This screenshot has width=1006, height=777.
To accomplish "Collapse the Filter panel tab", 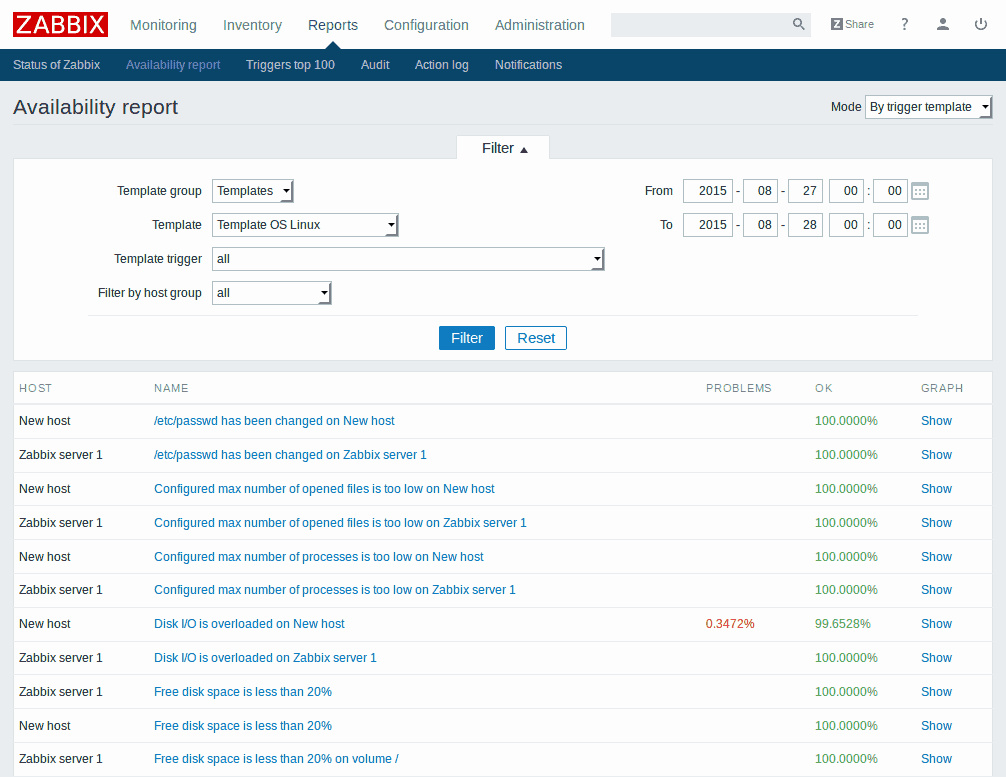I will pos(503,148).
